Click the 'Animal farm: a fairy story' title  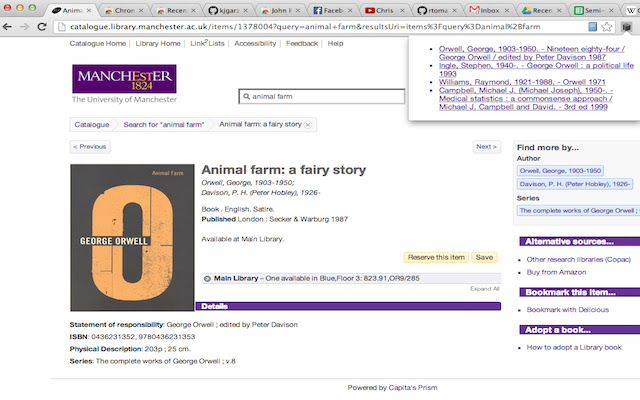[284, 170]
